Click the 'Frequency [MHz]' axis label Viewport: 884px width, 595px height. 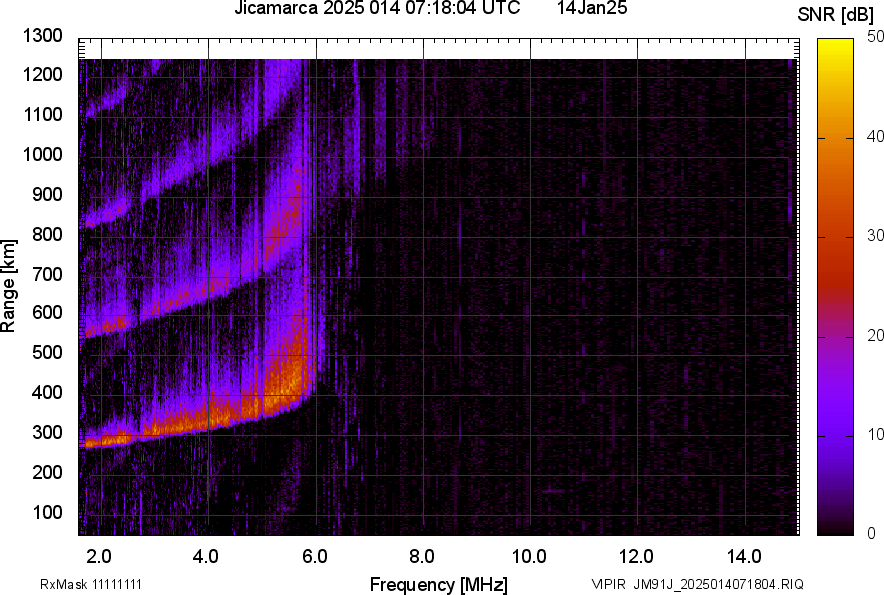[439, 584]
